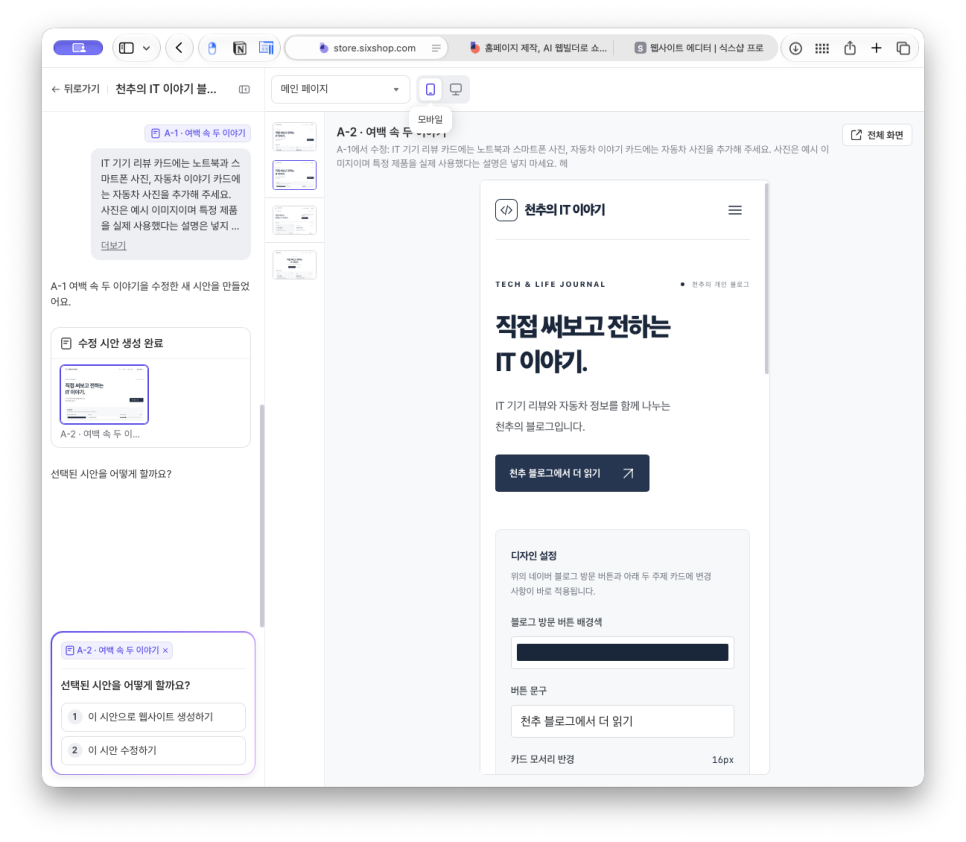The image size is (966, 842).
Task: Click the 천추의 IT 이야기 블... project title
Action: (166, 89)
